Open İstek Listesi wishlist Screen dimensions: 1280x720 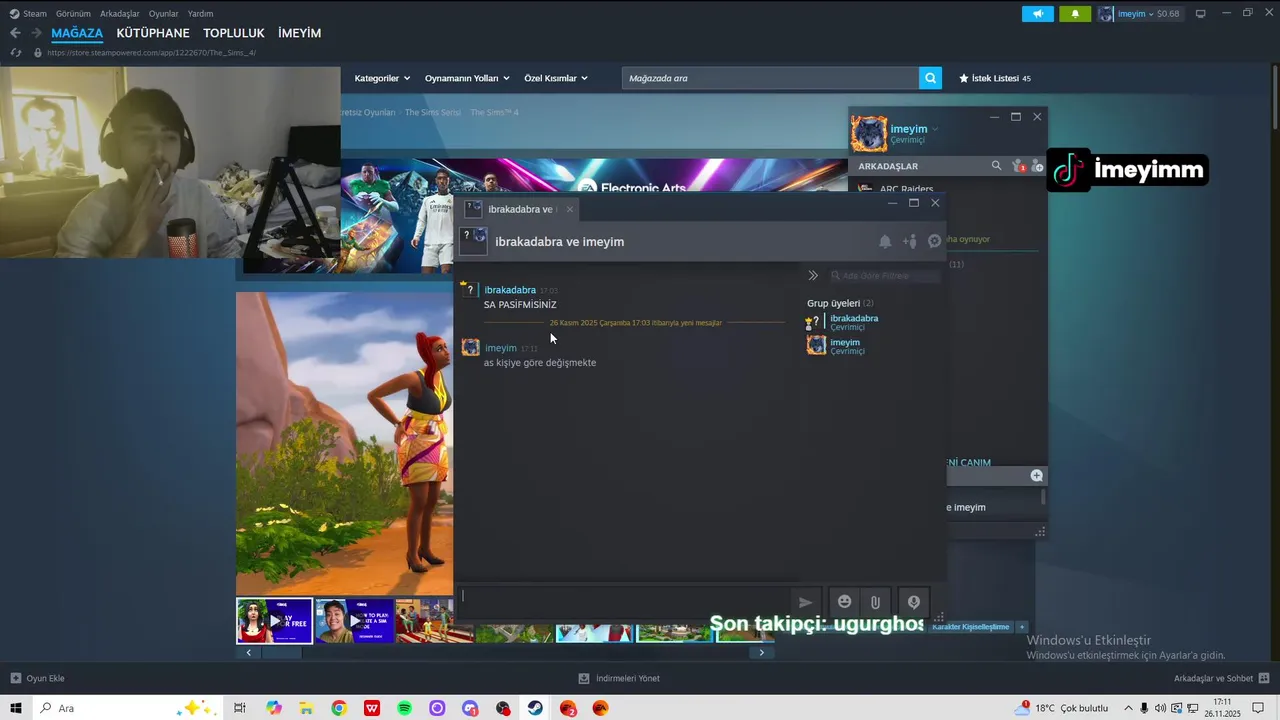point(995,78)
